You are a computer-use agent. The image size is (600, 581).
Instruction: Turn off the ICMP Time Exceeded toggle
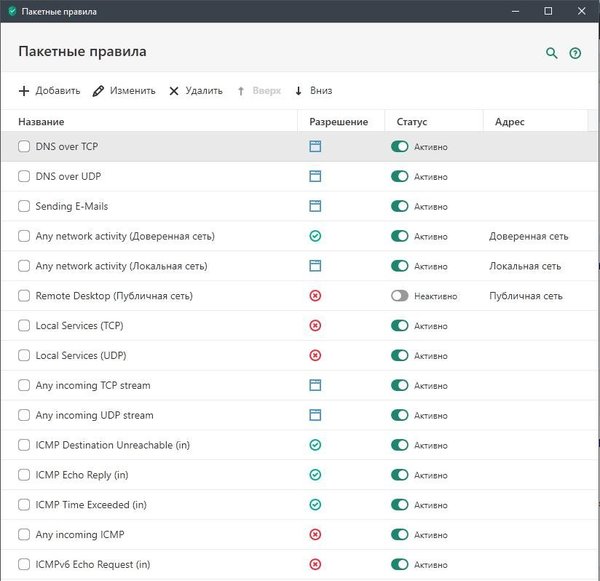(x=400, y=504)
